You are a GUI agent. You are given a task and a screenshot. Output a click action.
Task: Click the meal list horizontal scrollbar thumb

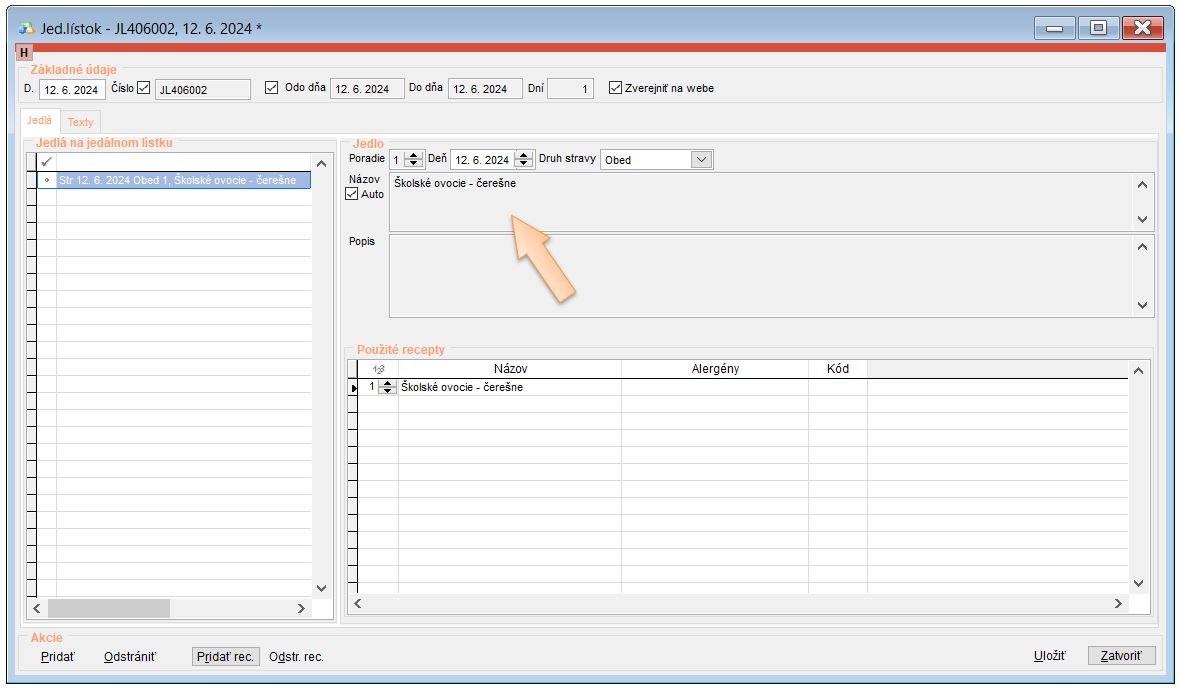[x=108, y=608]
